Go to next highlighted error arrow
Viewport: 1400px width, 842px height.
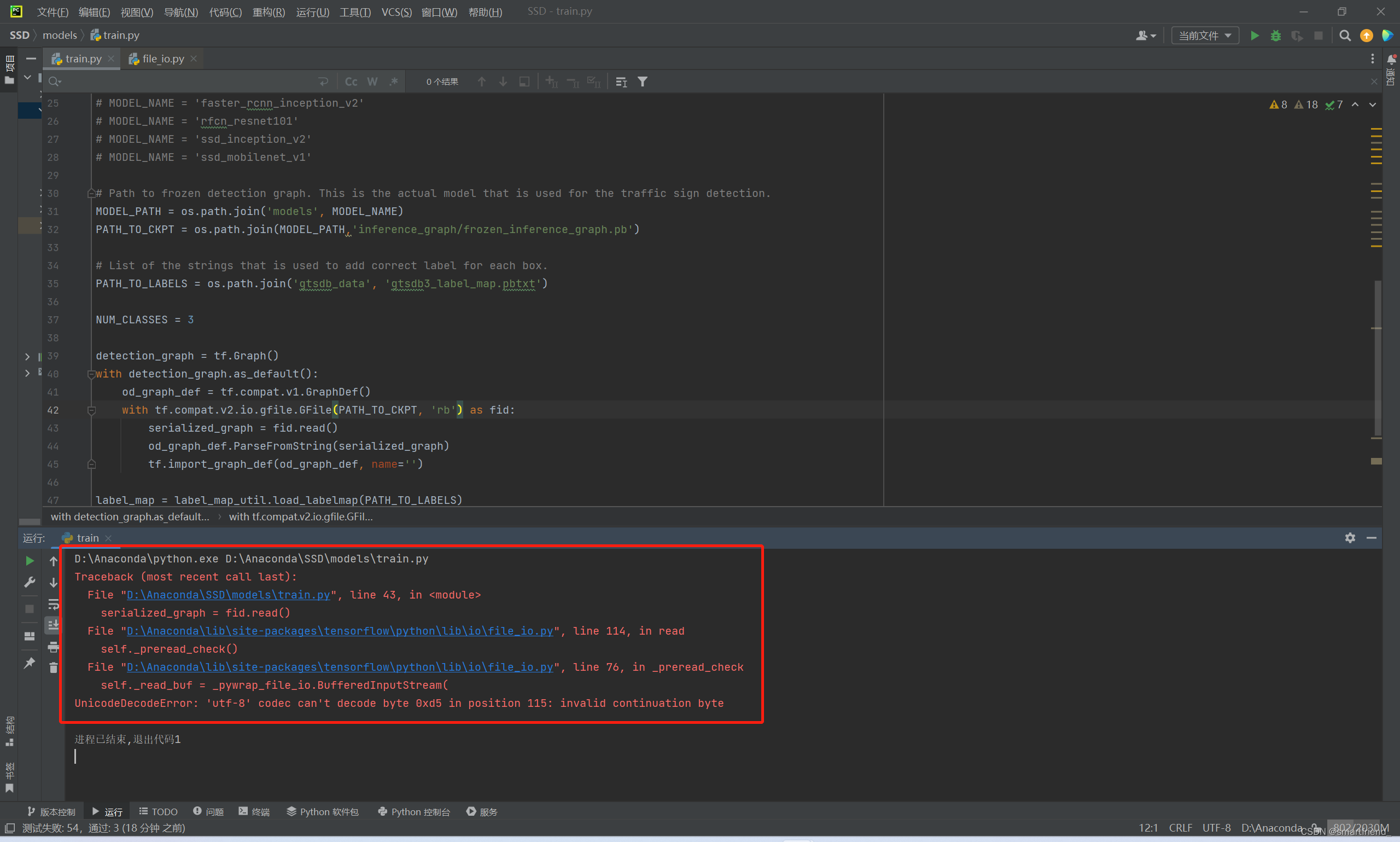tap(1373, 105)
